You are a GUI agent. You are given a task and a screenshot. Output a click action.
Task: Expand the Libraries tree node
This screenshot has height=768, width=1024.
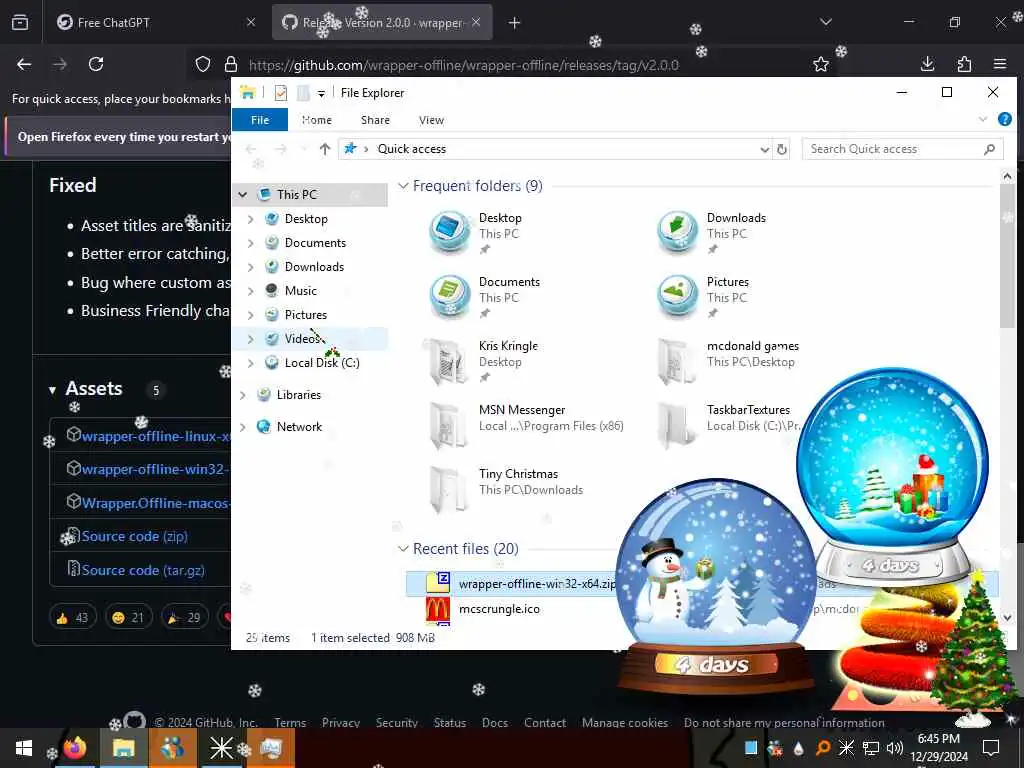pyautogui.click(x=243, y=395)
